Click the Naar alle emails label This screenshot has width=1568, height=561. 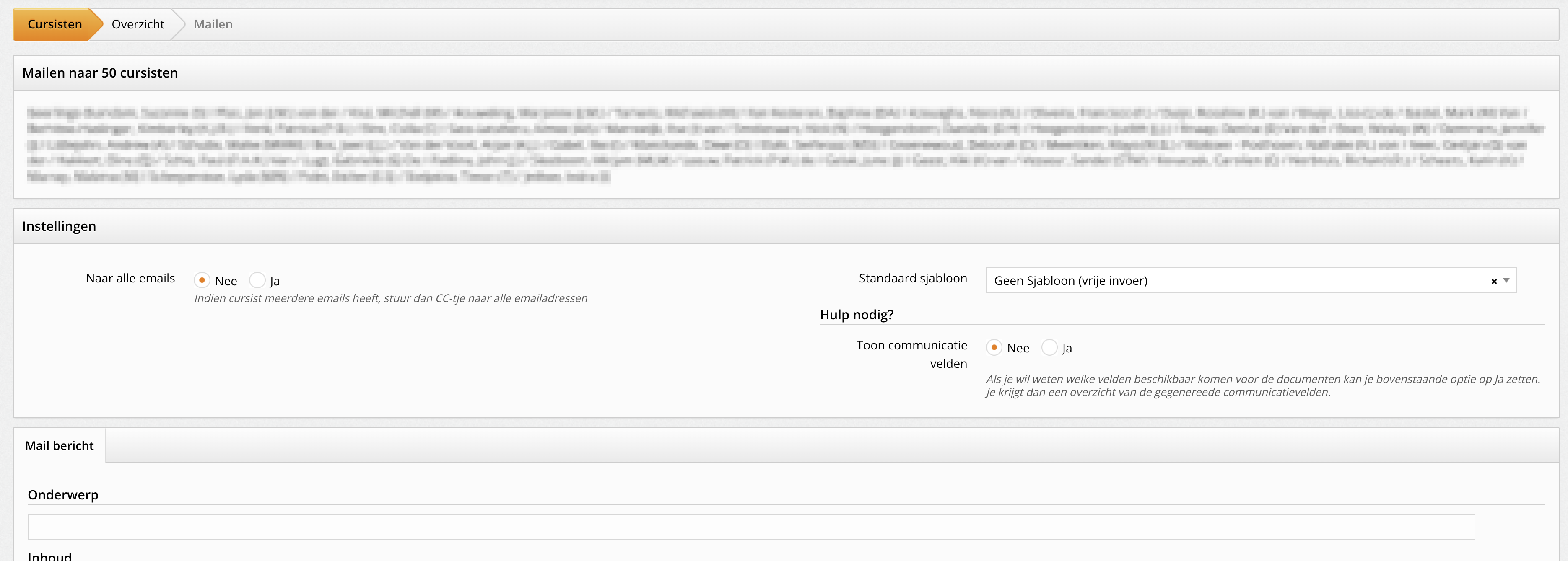[x=130, y=278]
